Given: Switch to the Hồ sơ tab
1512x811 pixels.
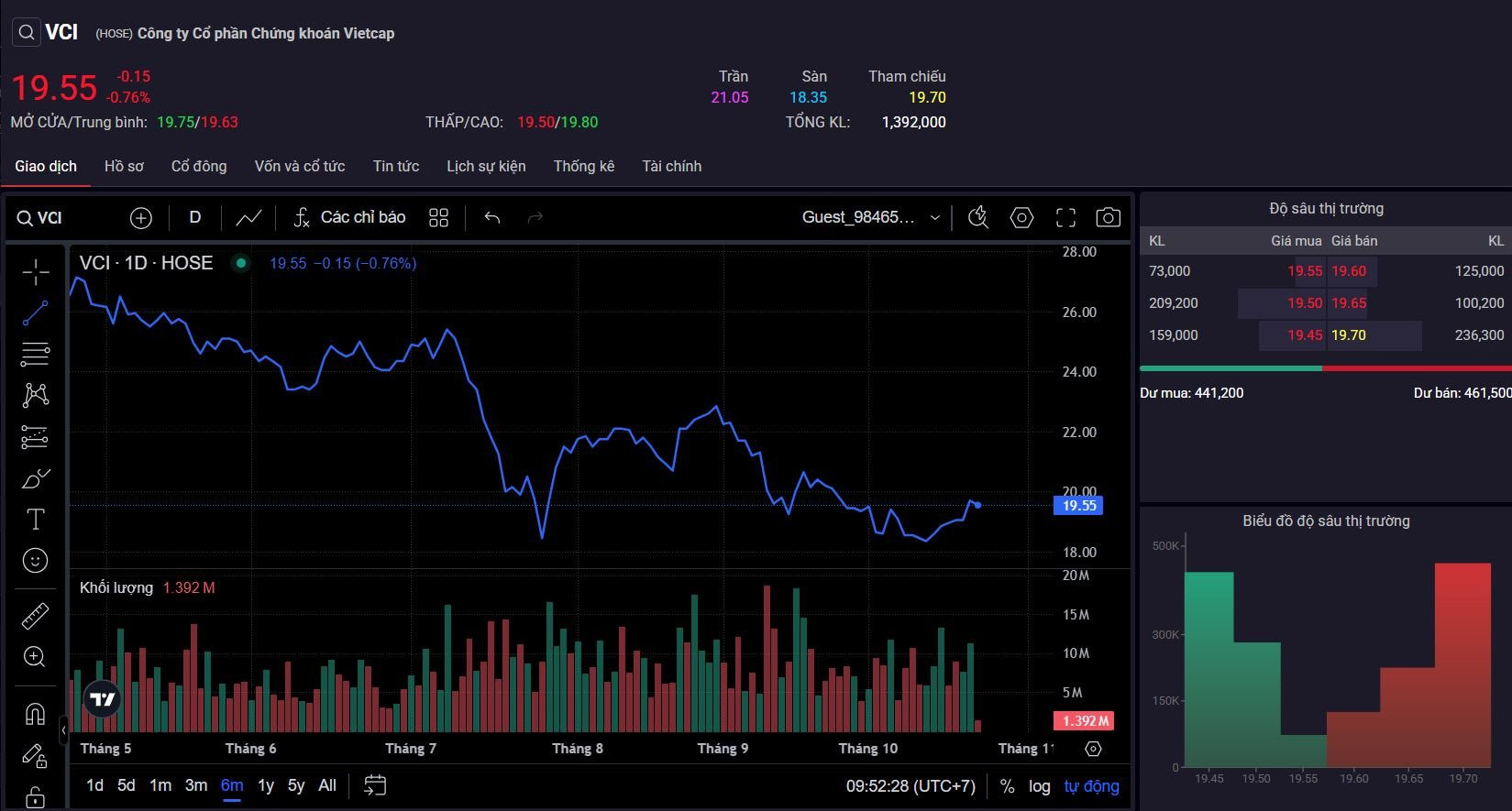Looking at the screenshot, I should pos(124,166).
